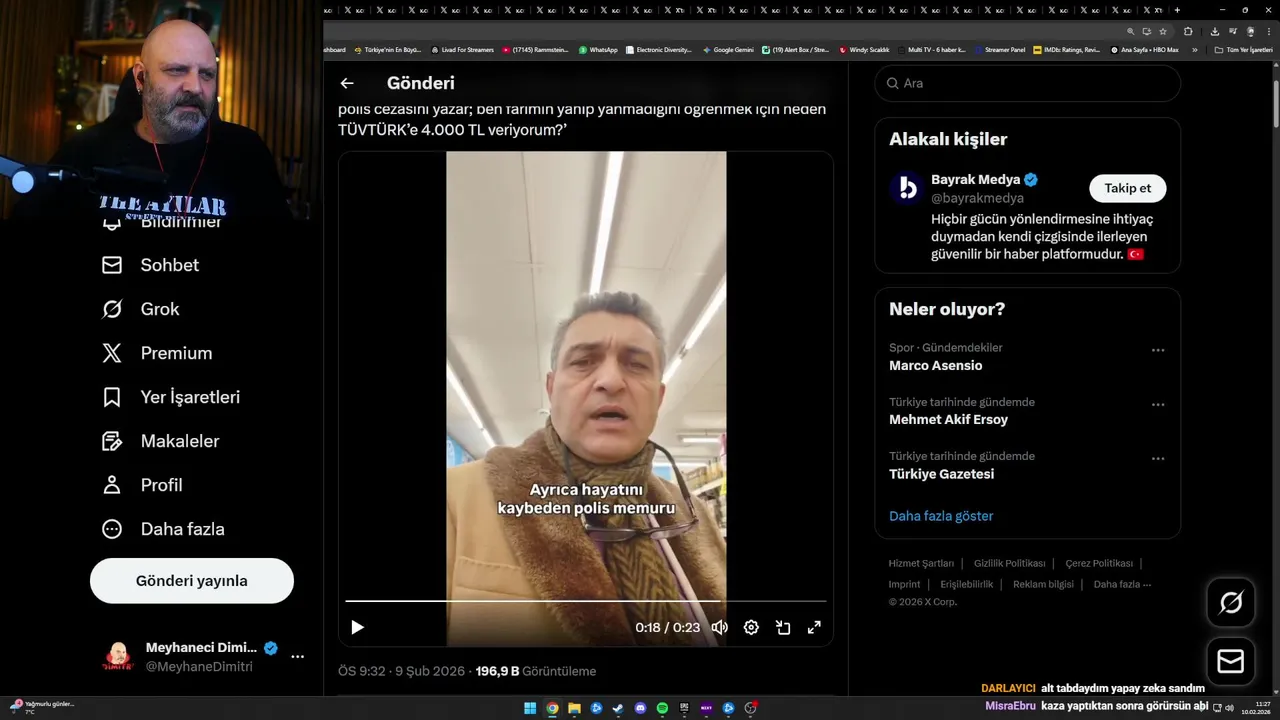Open Discord from taskbar
Viewport: 1280px width, 720px height.
click(x=640, y=708)
